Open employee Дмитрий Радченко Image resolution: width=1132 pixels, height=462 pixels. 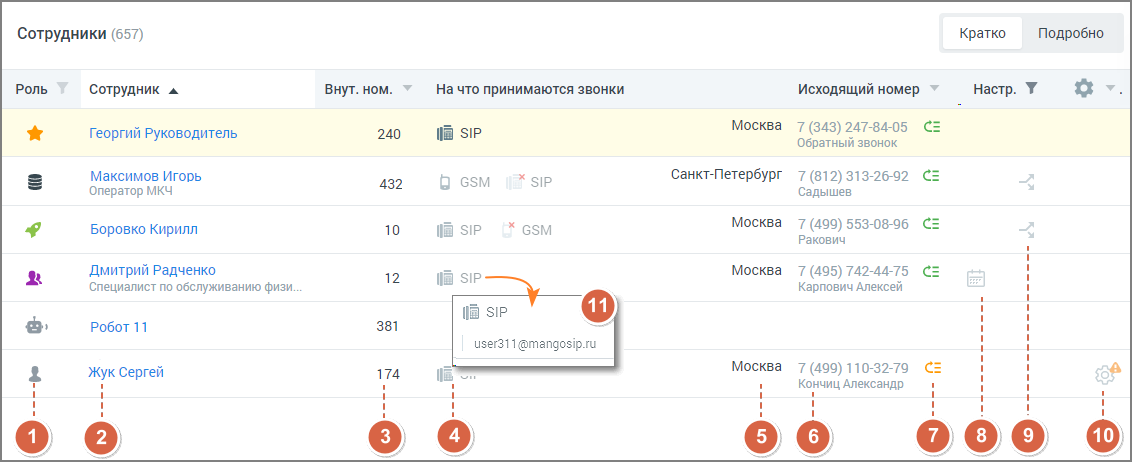tap(152, 271)
